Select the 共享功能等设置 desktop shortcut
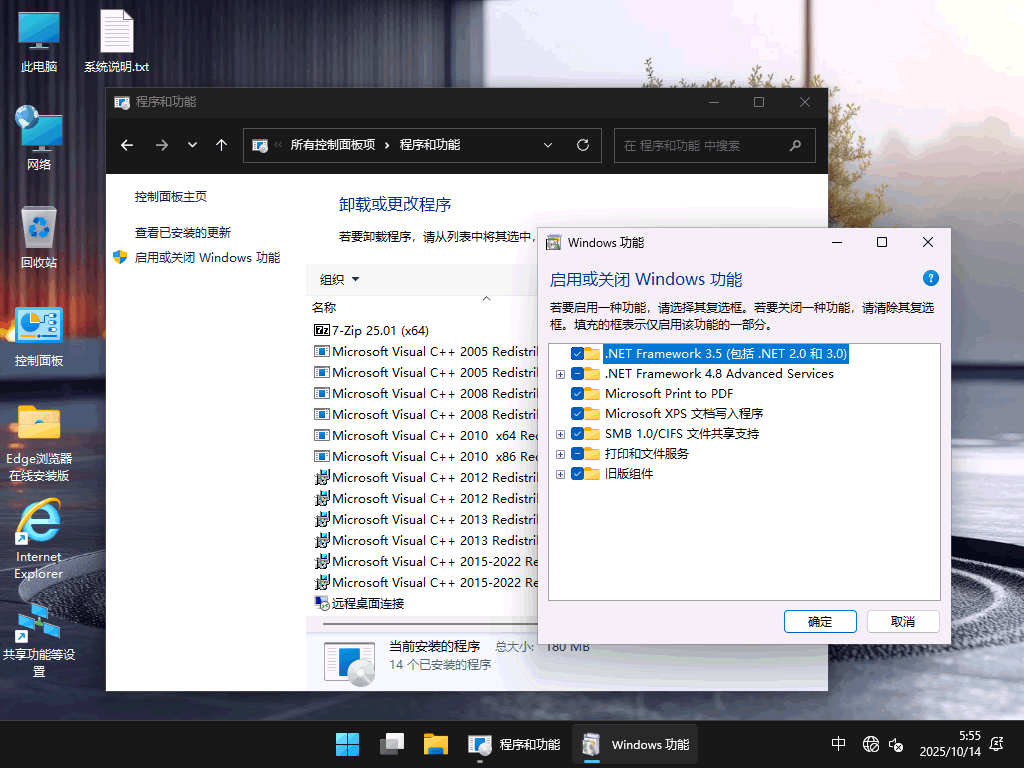The height and width of the screenshot is (768, 1024). pos(39,641)
